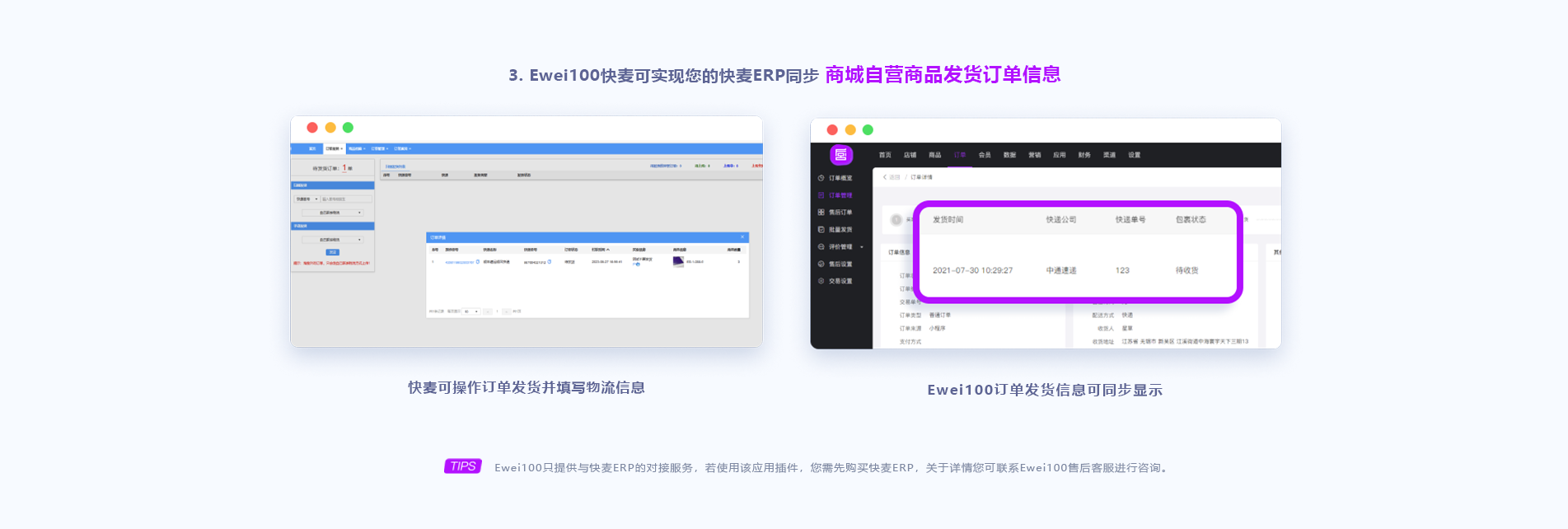Viewport: 1568px width, 529px height.
Task: Click the blue order number link
Action: [459, 262]
